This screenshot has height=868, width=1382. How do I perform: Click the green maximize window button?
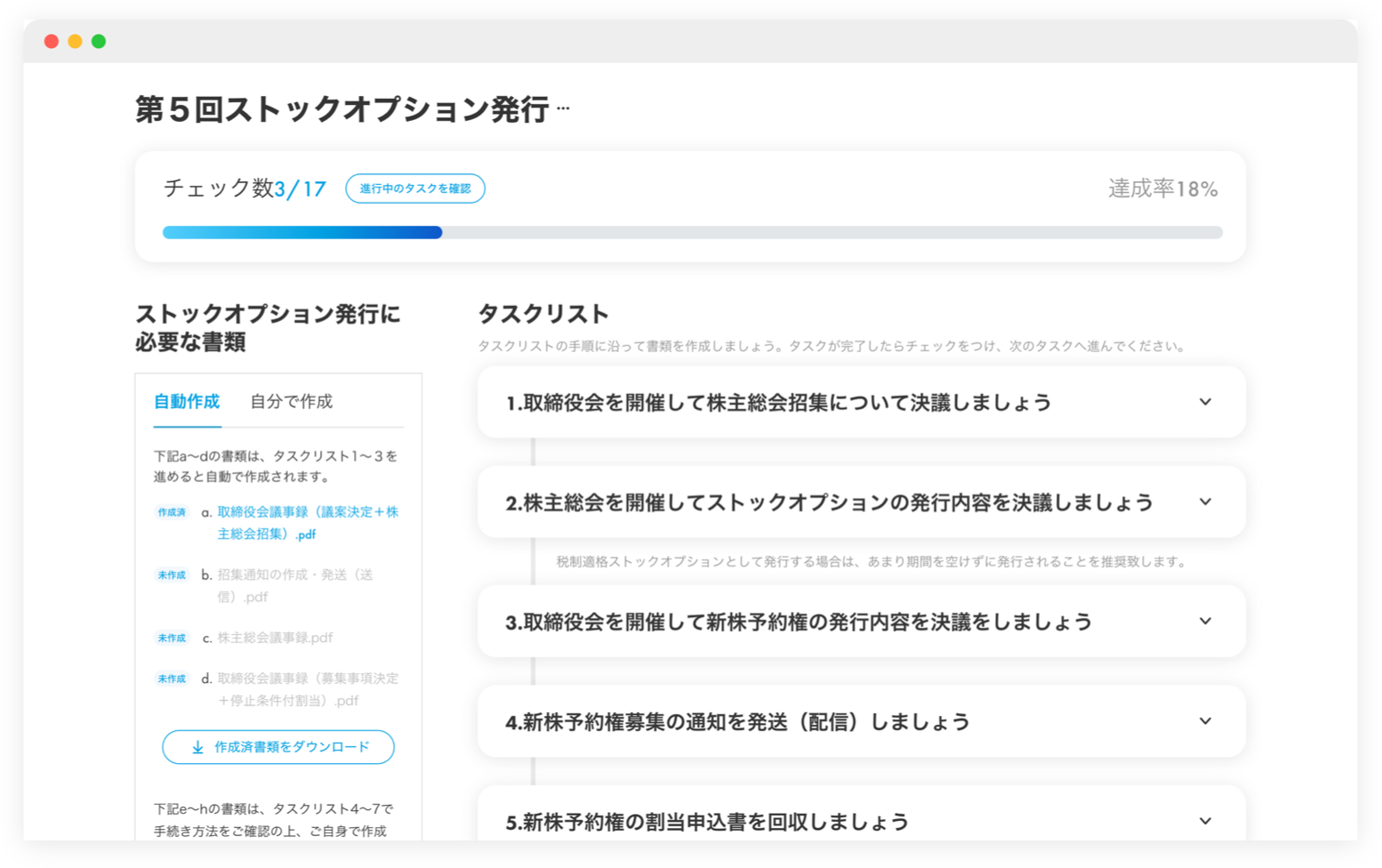point(99,41)
